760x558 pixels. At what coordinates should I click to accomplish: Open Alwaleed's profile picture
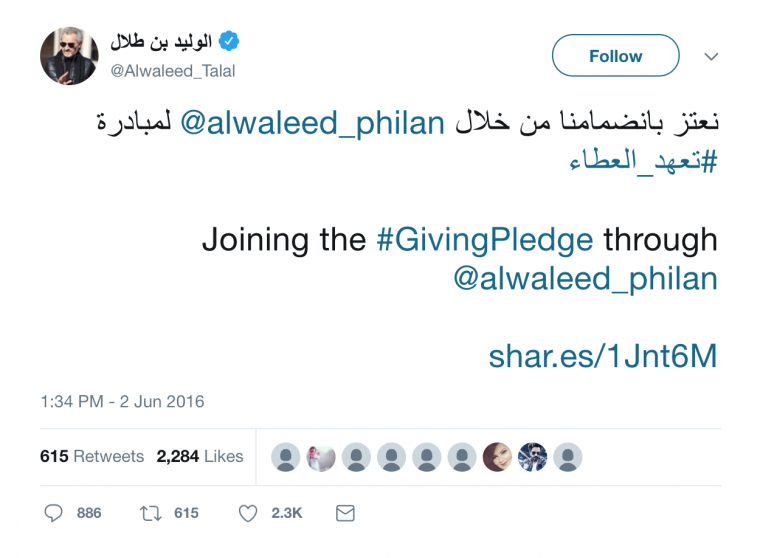(69, 56)
